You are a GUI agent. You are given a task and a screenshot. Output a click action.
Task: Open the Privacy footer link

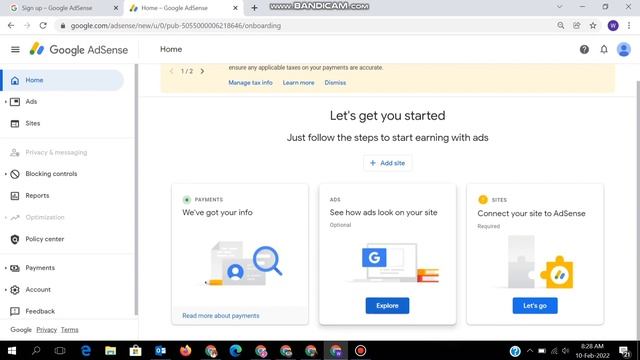[47, 330]
